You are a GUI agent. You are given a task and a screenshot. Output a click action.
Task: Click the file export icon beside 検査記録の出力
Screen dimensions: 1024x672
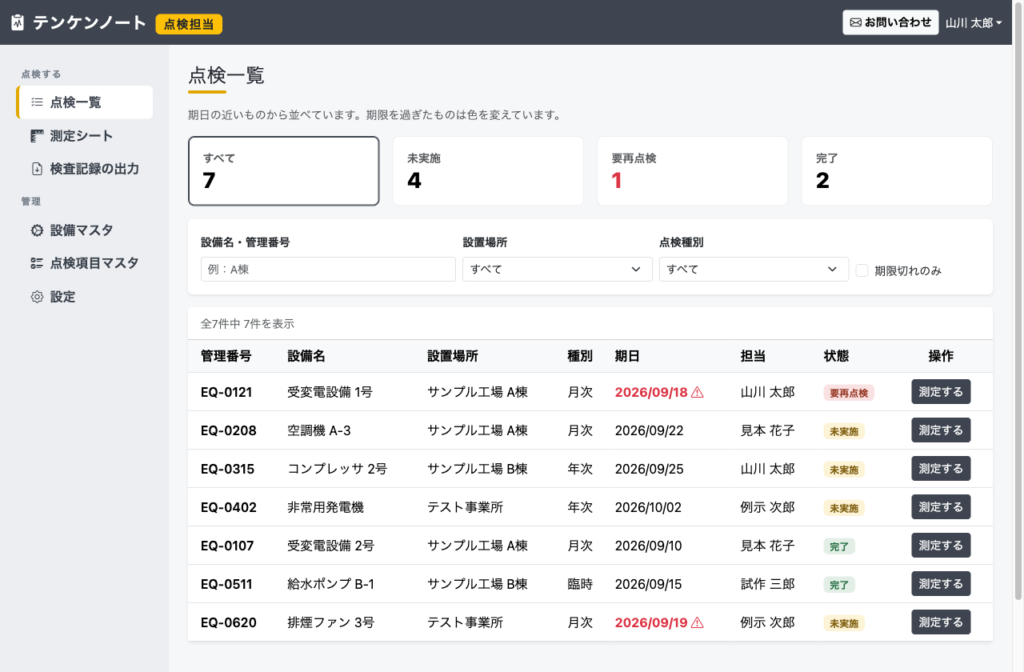[37, 168]
